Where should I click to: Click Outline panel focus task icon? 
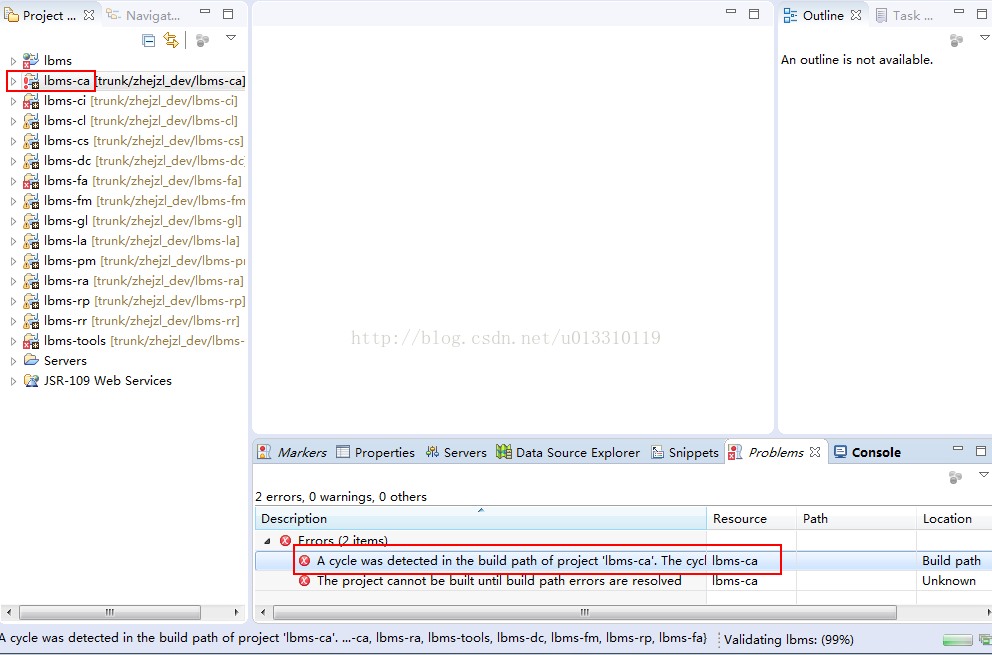[x=956, y=41]
